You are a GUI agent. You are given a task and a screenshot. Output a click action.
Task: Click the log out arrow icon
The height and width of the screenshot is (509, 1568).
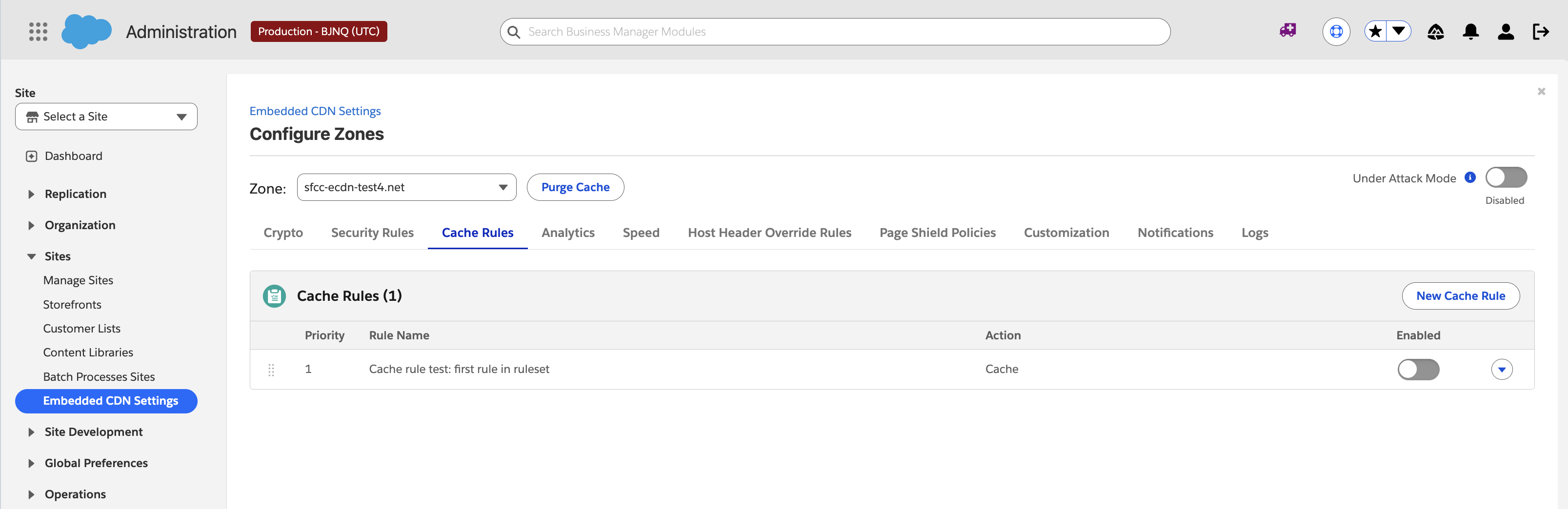[1541, 32]
